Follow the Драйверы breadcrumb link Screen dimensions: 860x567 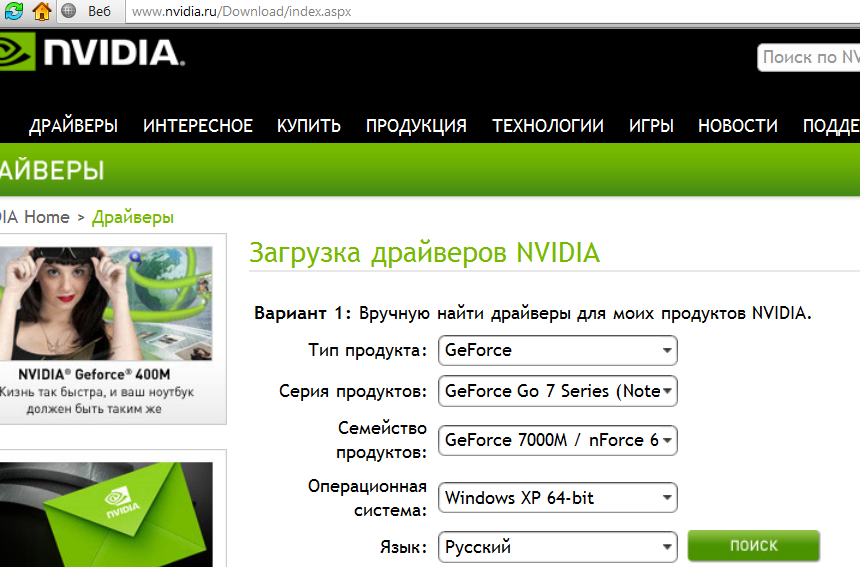[133, 218]
